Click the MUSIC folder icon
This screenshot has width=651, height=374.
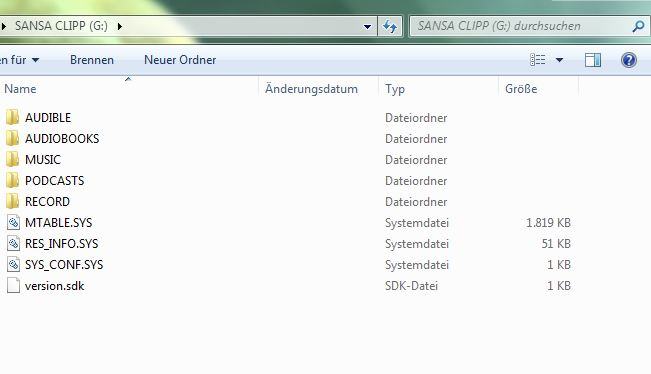tap(12, 159)
